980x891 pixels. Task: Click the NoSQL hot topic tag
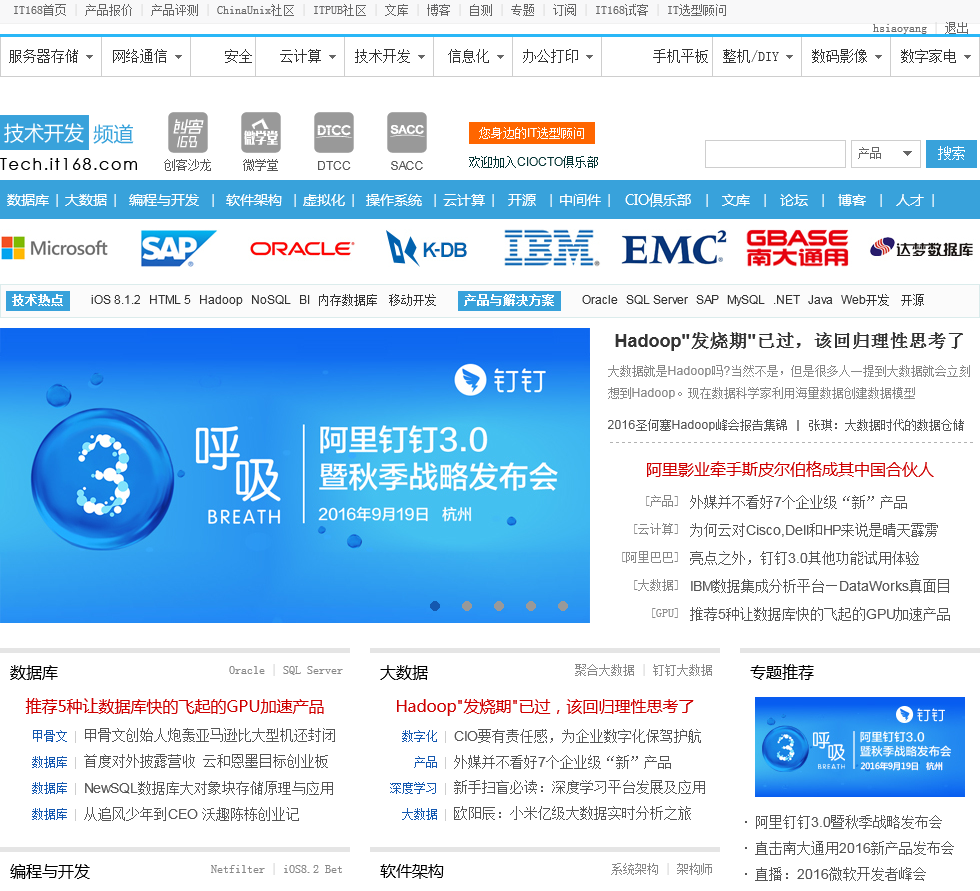(x=271, y=300)
